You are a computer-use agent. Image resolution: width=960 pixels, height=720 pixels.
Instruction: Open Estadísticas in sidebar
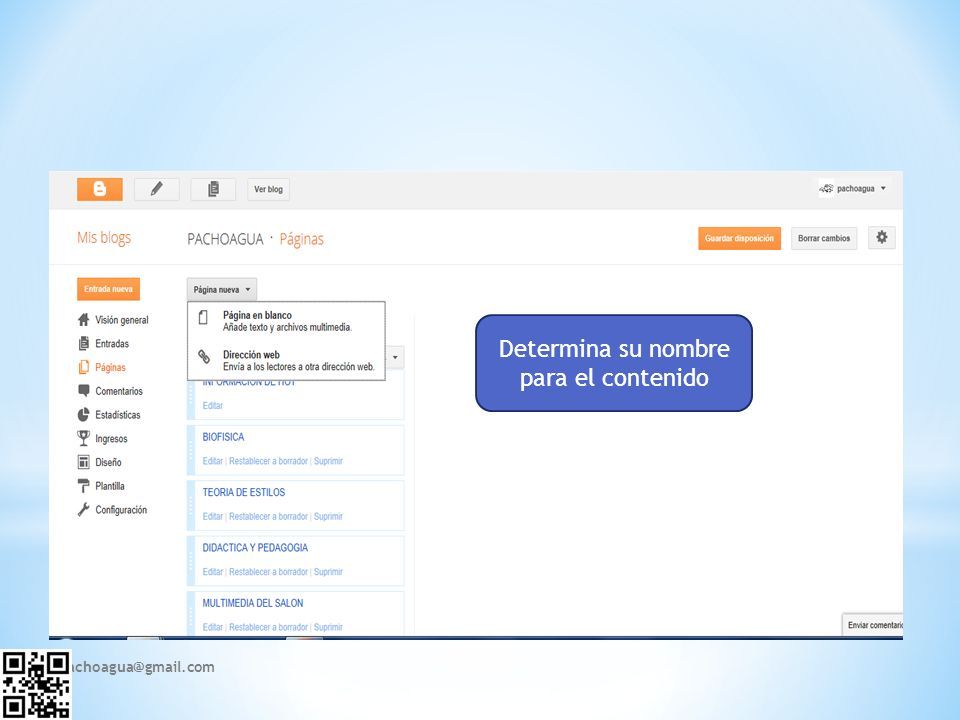(118, 415)
